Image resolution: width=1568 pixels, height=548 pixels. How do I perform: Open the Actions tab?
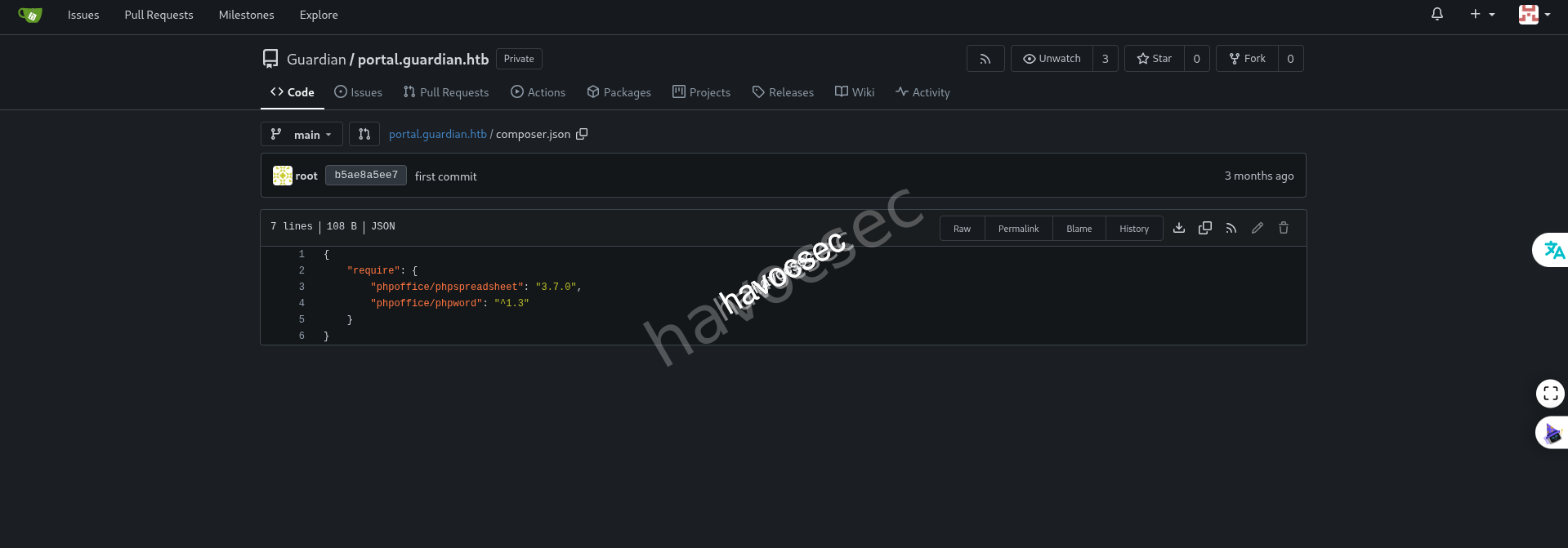(x=538, y=92)
